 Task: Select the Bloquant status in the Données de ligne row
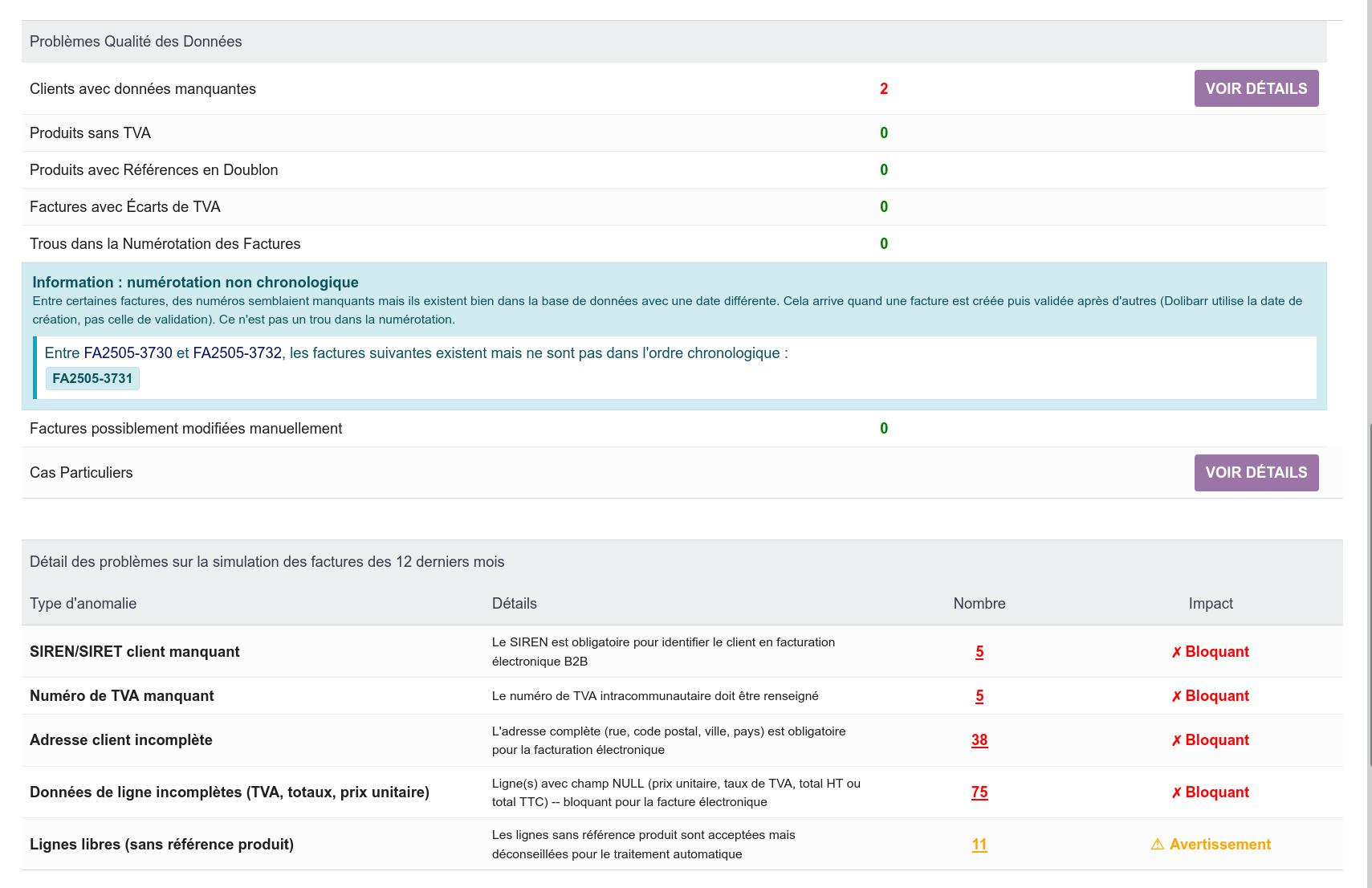coord(1211,792)
